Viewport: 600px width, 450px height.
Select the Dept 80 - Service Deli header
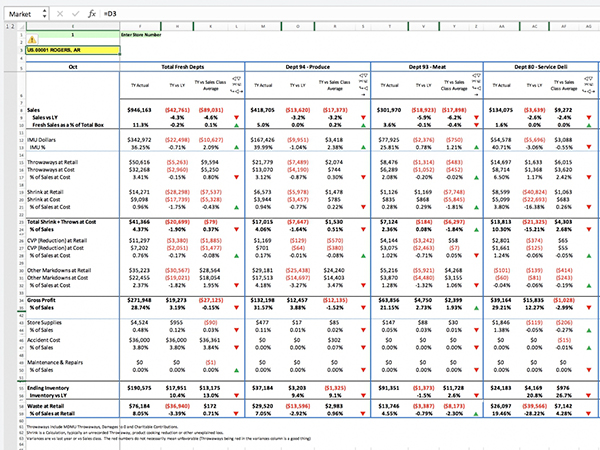click(540, 67)
